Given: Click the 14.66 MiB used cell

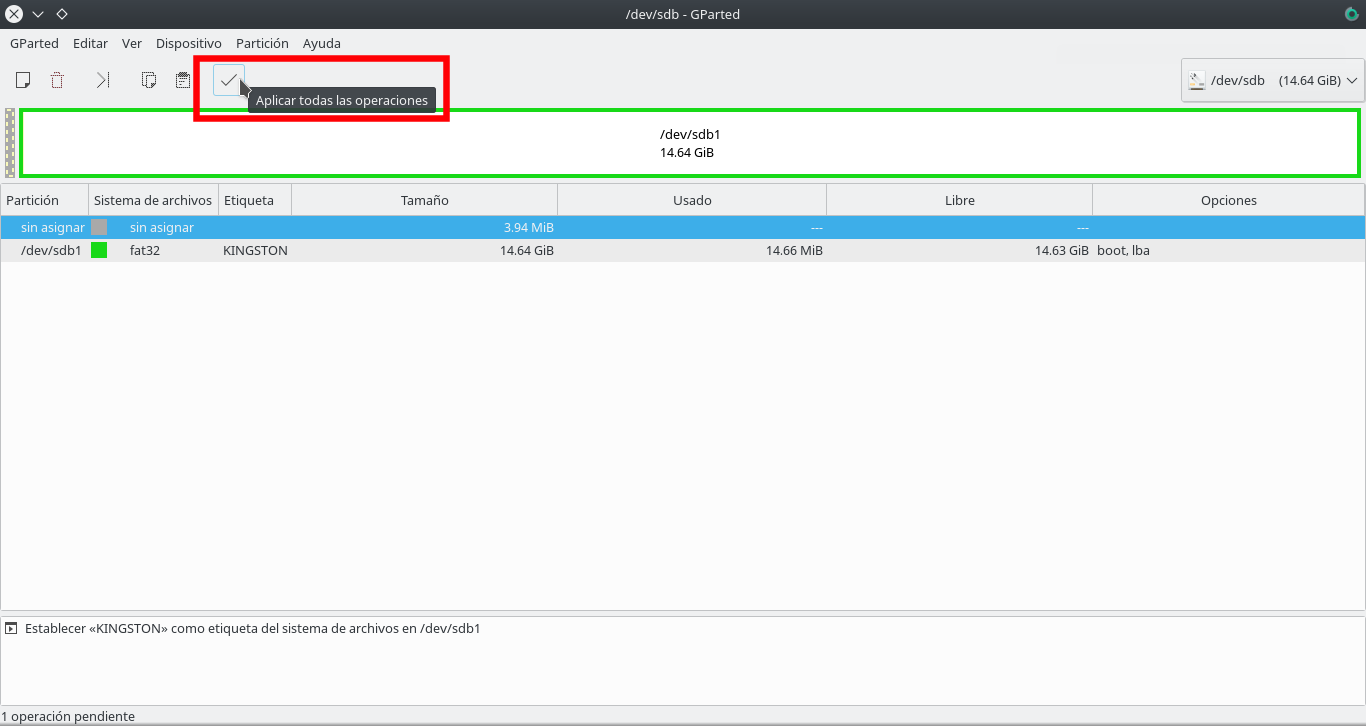Looking at the screenshot, I should point(794,250).
